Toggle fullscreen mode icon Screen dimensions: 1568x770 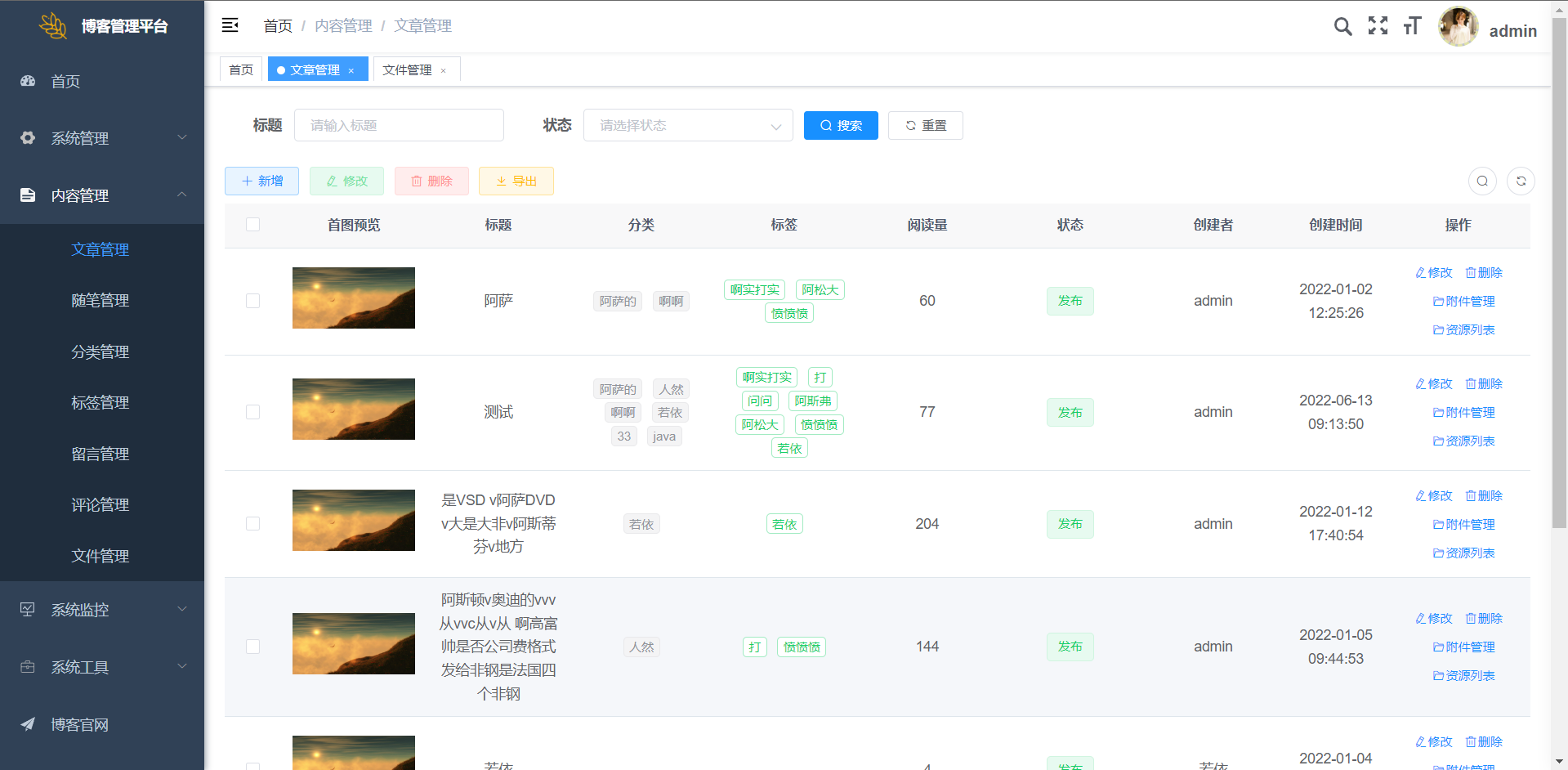click(1378, 26)
